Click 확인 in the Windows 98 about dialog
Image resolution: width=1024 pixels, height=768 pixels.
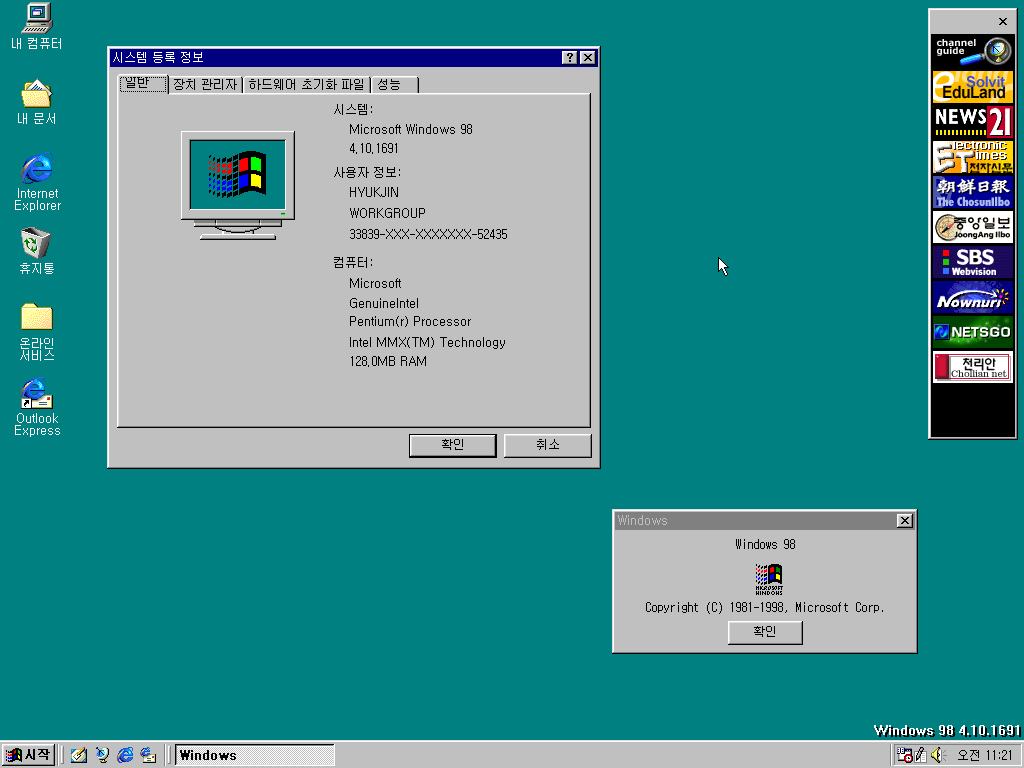click(x=765, y=632)
